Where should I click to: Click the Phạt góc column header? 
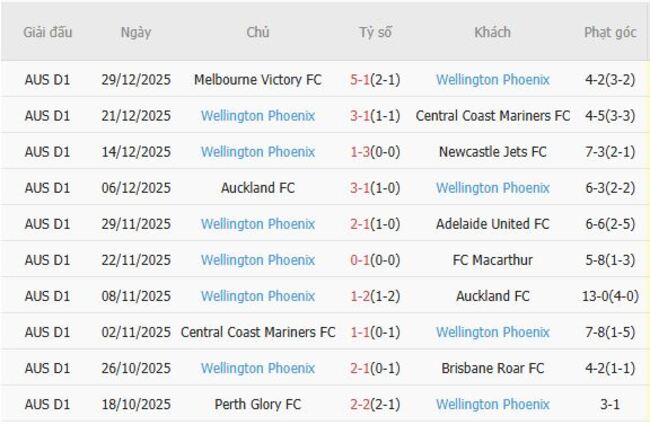pyautogui.click(x=610, y=32)
